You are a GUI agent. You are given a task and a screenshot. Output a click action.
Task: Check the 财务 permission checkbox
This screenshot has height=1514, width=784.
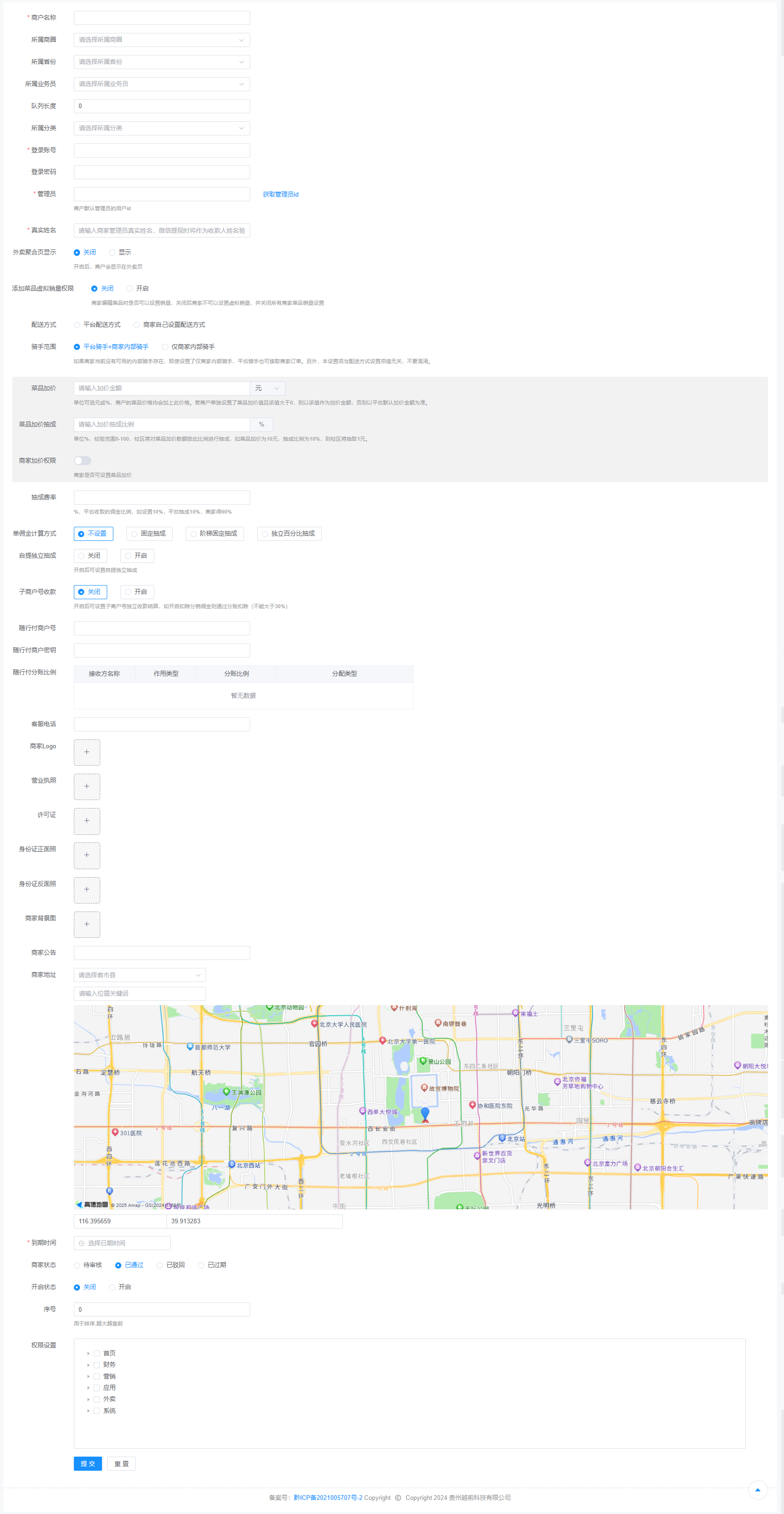pyautogui.click(x=97, y=1365)
